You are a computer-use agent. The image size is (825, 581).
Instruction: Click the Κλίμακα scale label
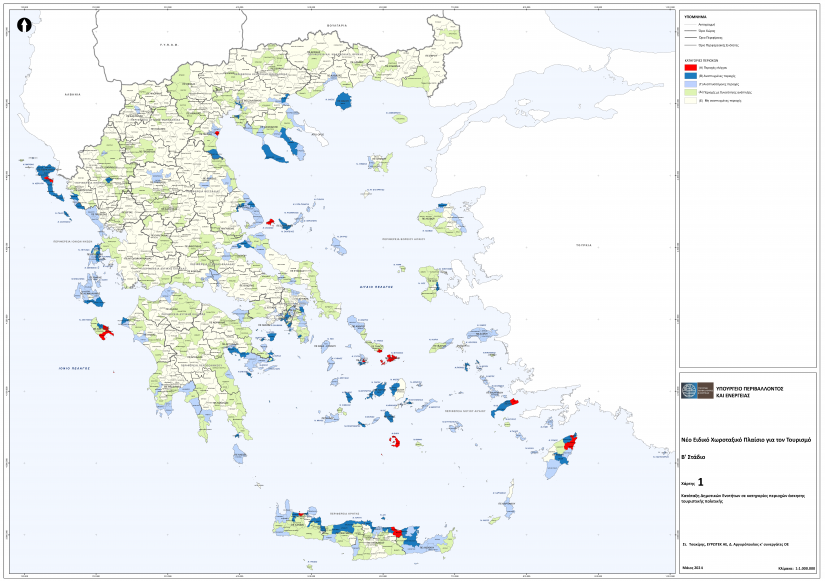(788, 567)
